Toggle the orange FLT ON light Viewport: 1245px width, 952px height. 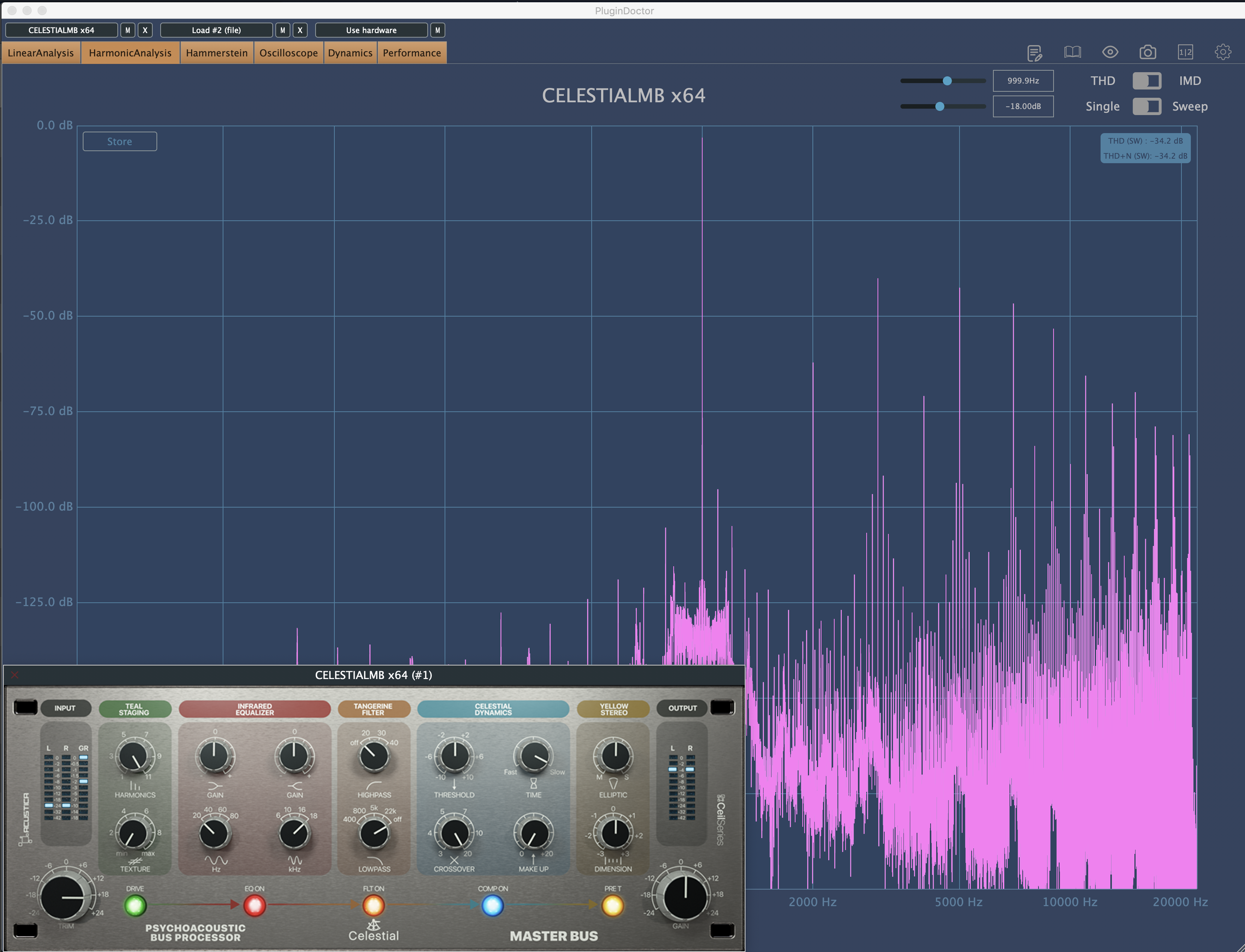(x=373, y=905)
